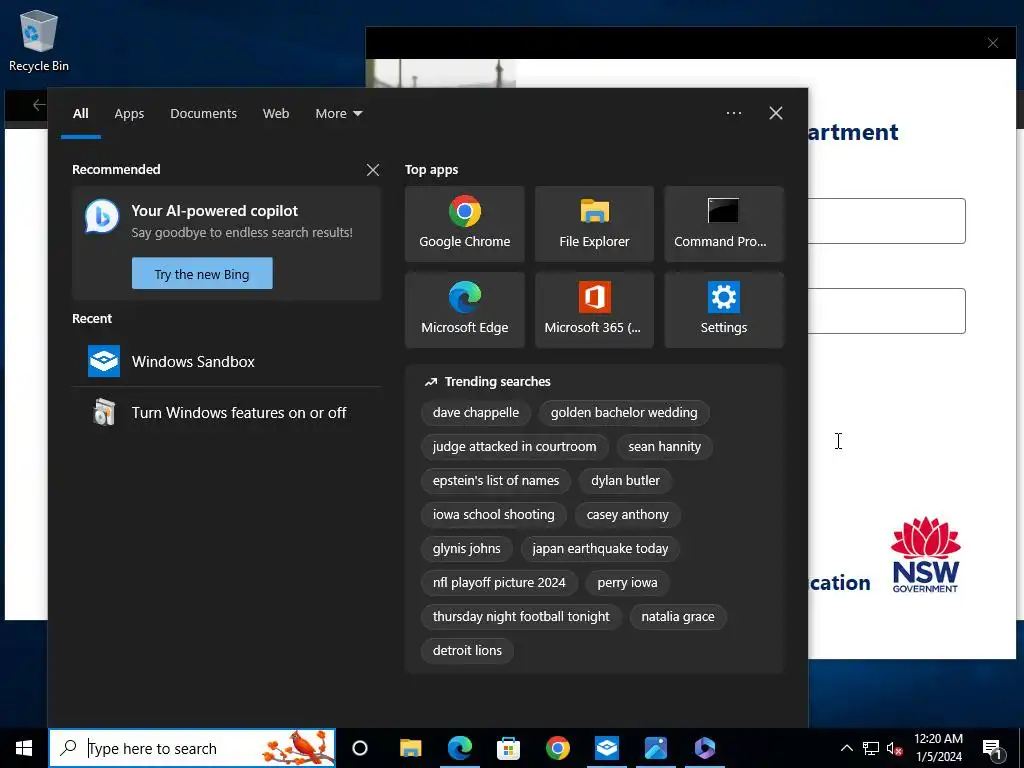This screenshot has height=768, width=1024.
Task: Close the search panel
Action: point(776,113)
